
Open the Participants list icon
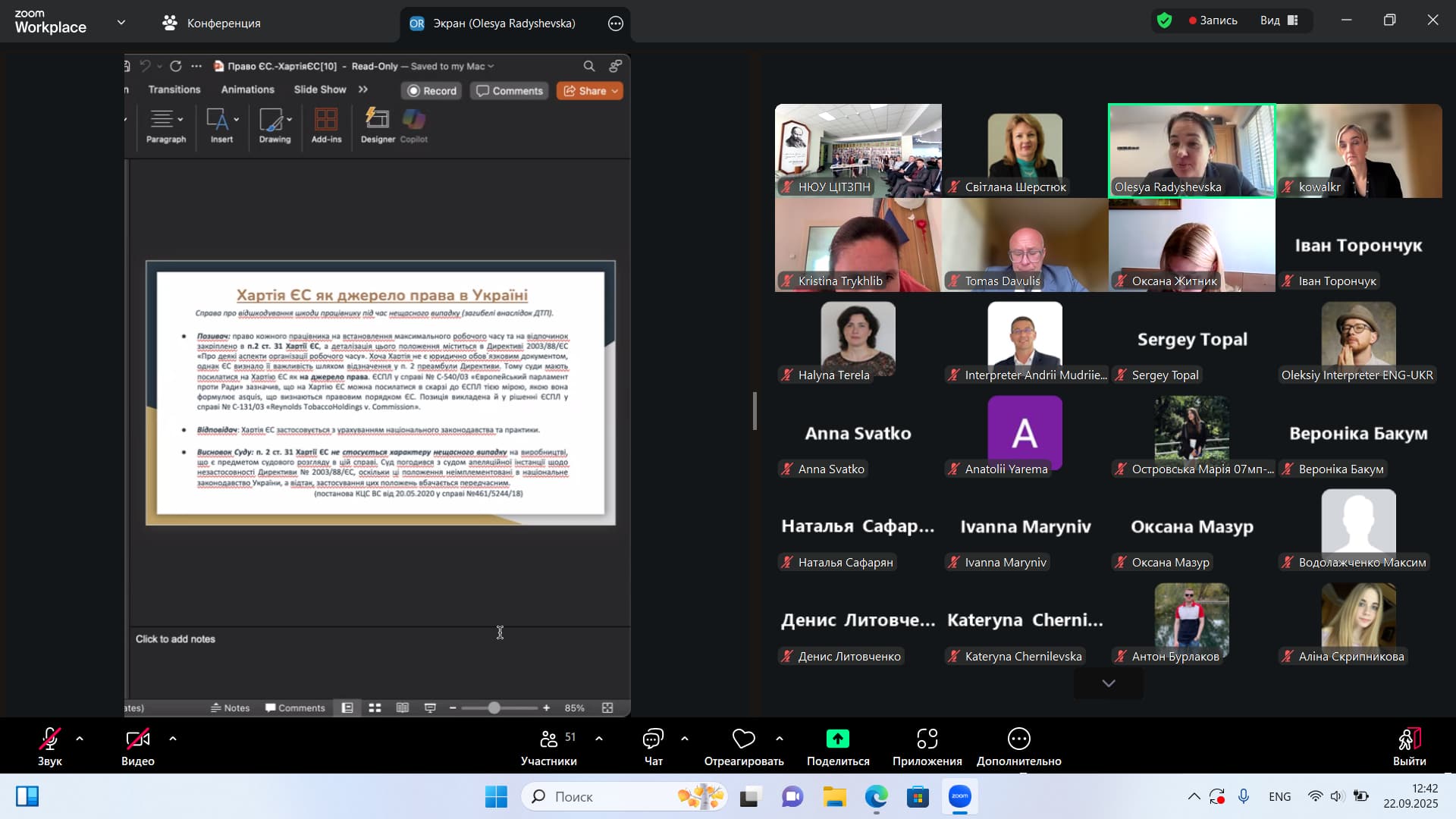[549, 739]
